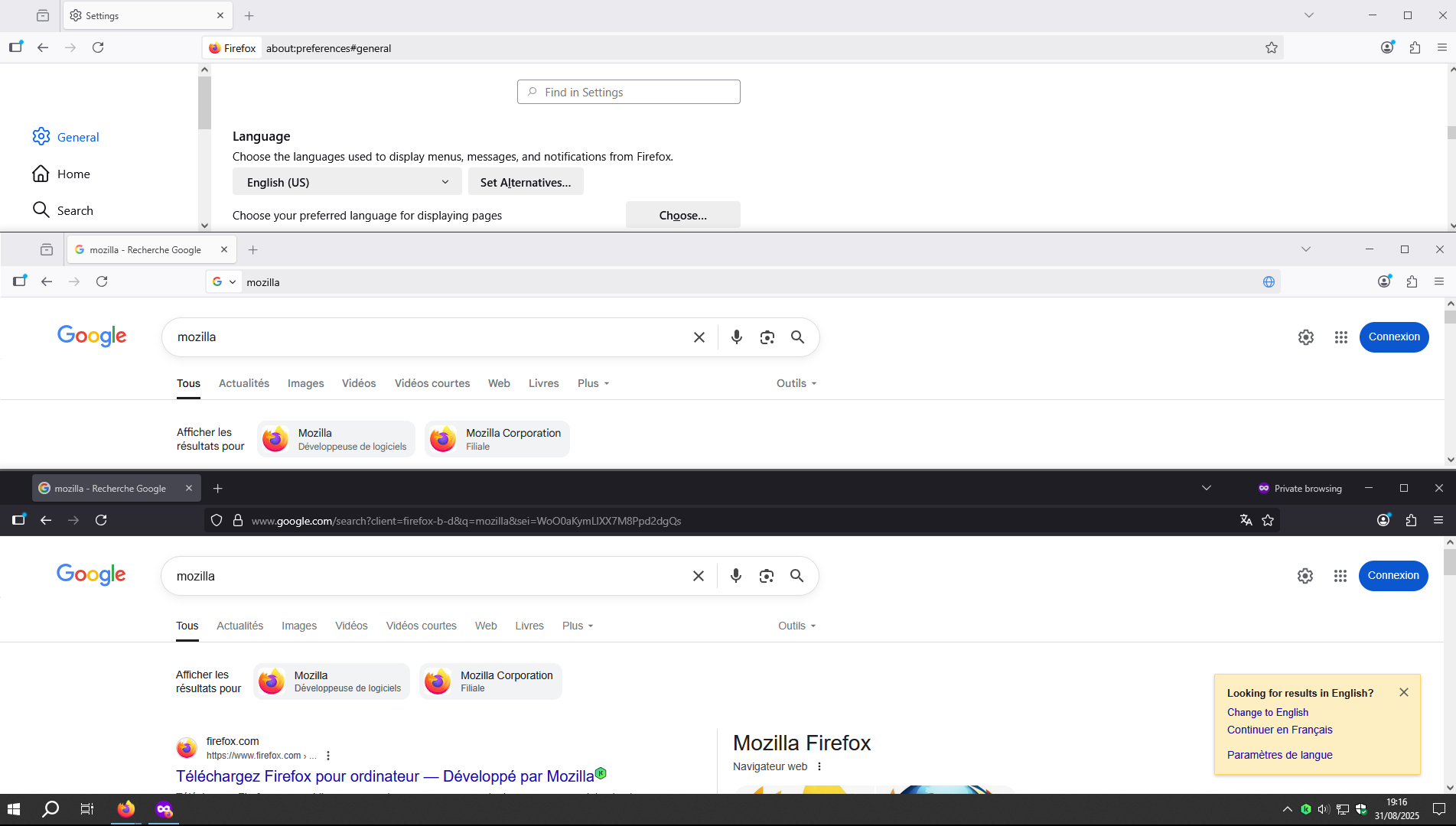Open a new tab in the private window

218,488
